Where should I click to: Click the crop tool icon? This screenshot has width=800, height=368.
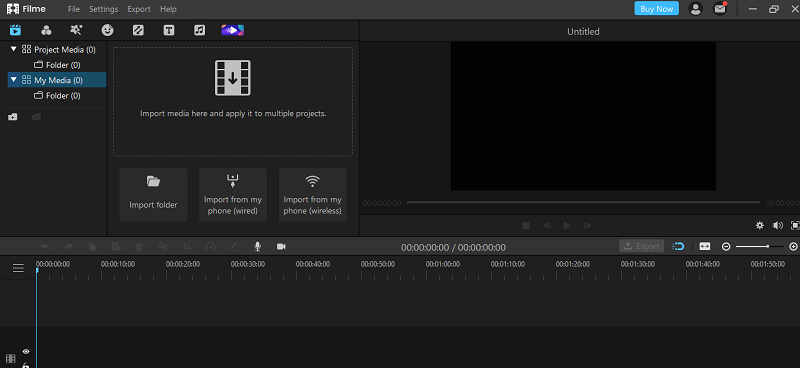click(187, 247)
